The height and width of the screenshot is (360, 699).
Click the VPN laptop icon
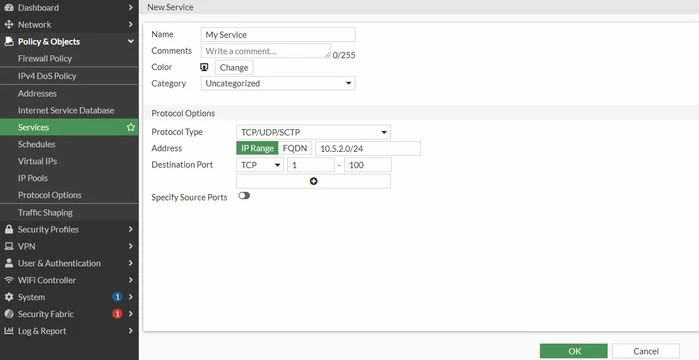pos(9,246)
